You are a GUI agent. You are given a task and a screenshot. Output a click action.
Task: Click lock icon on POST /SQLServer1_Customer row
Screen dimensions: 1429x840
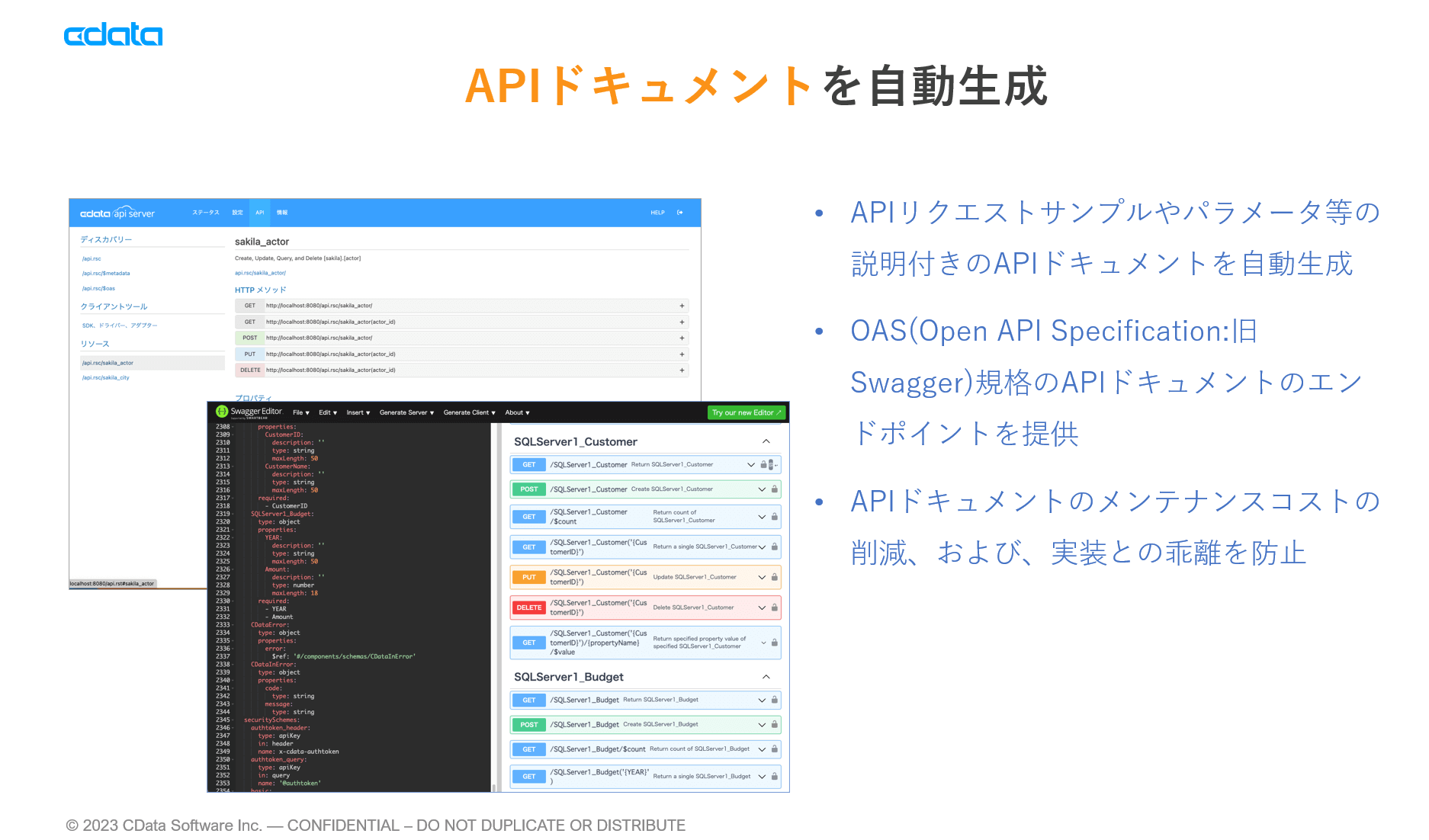tap(774, 489)
